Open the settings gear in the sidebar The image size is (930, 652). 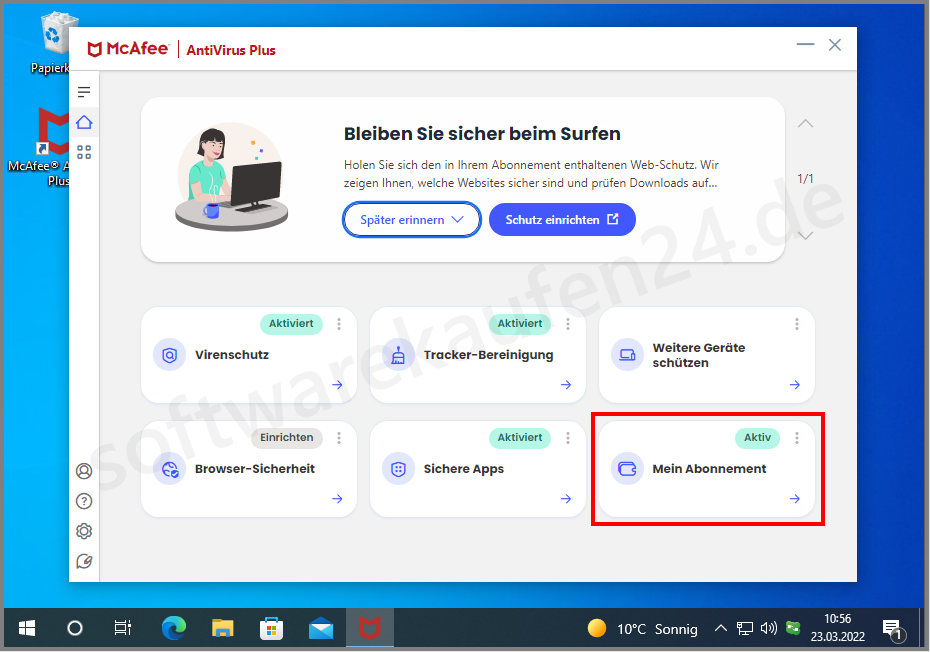click(x=84, y=530)
